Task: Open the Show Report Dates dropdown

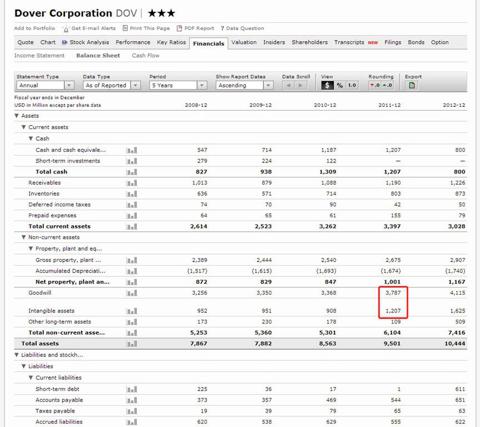Action: click(244, 85)
